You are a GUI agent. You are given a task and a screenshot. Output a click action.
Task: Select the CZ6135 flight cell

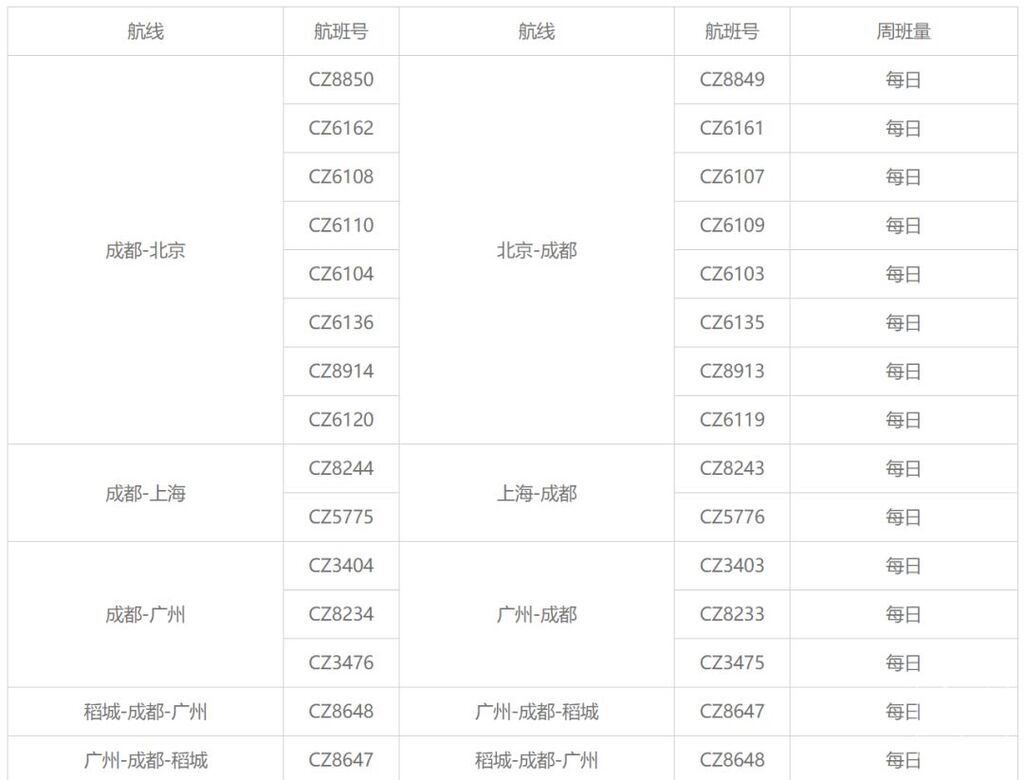732,322
